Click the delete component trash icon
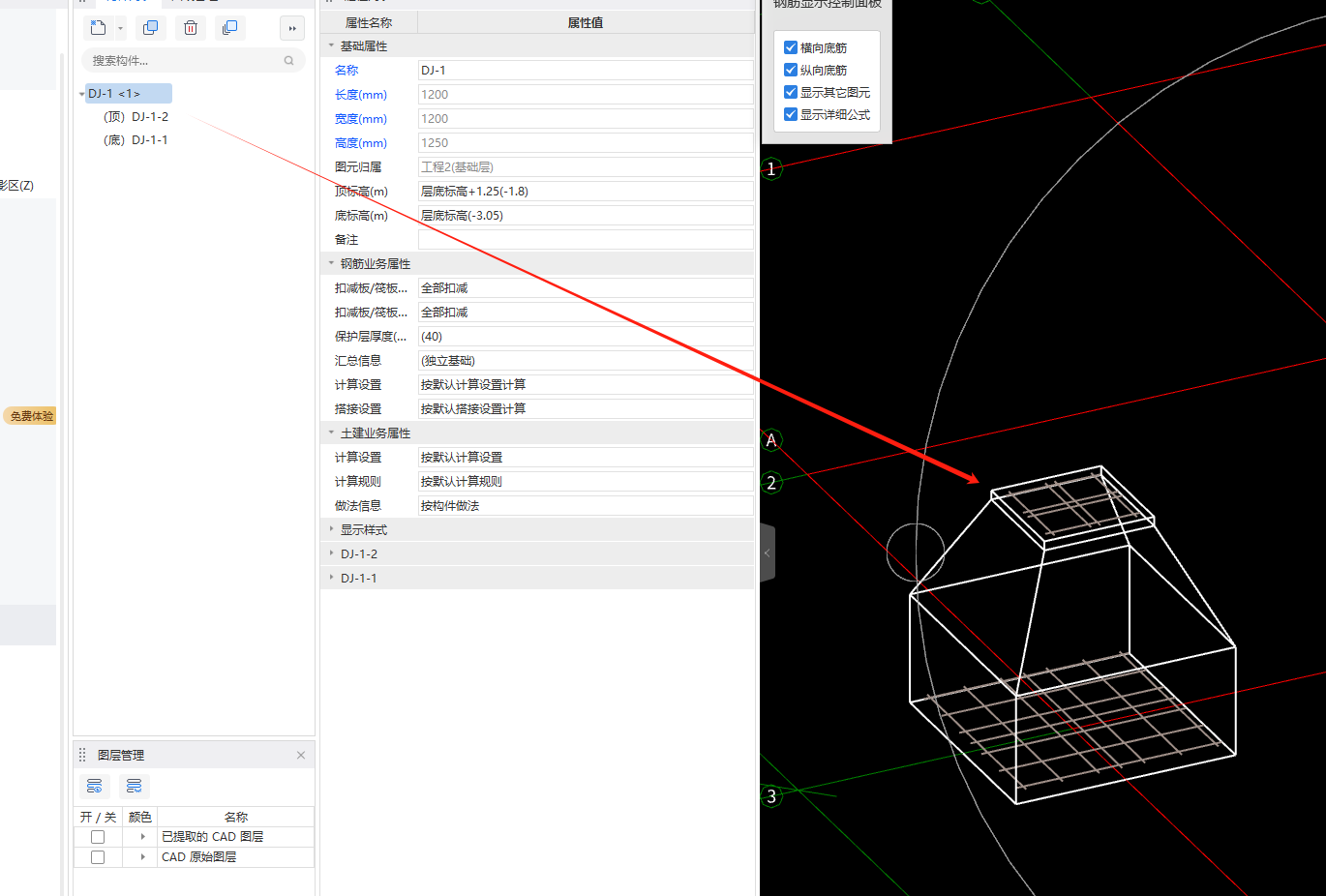Screen dimensions: 1326x896 point(191,28)
